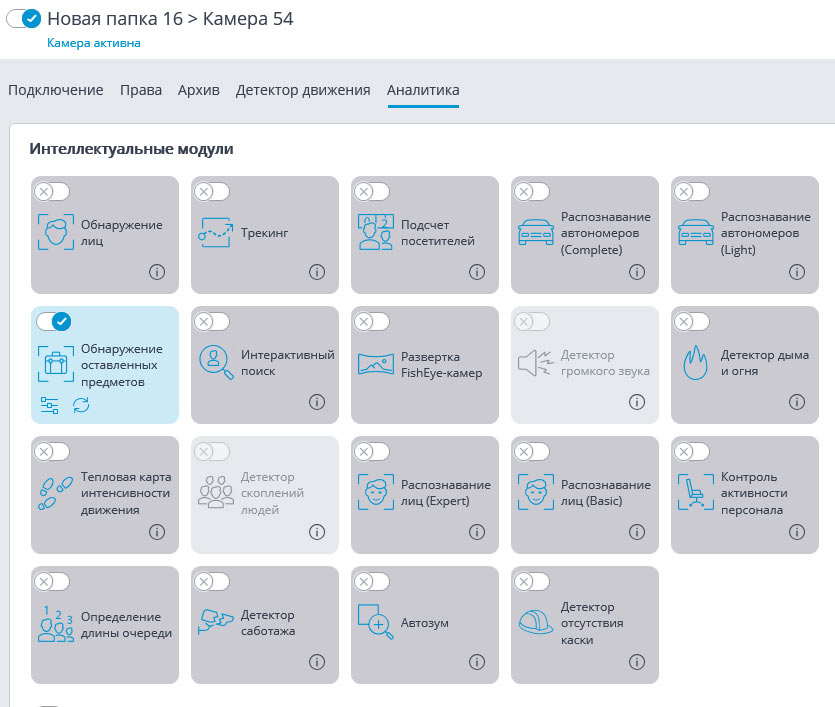Image resolution: width=835 pixels, height=707 pixels.
Task: Open settings icon for Обнаружение оставленных предметов
Action: tap(49, 405)
